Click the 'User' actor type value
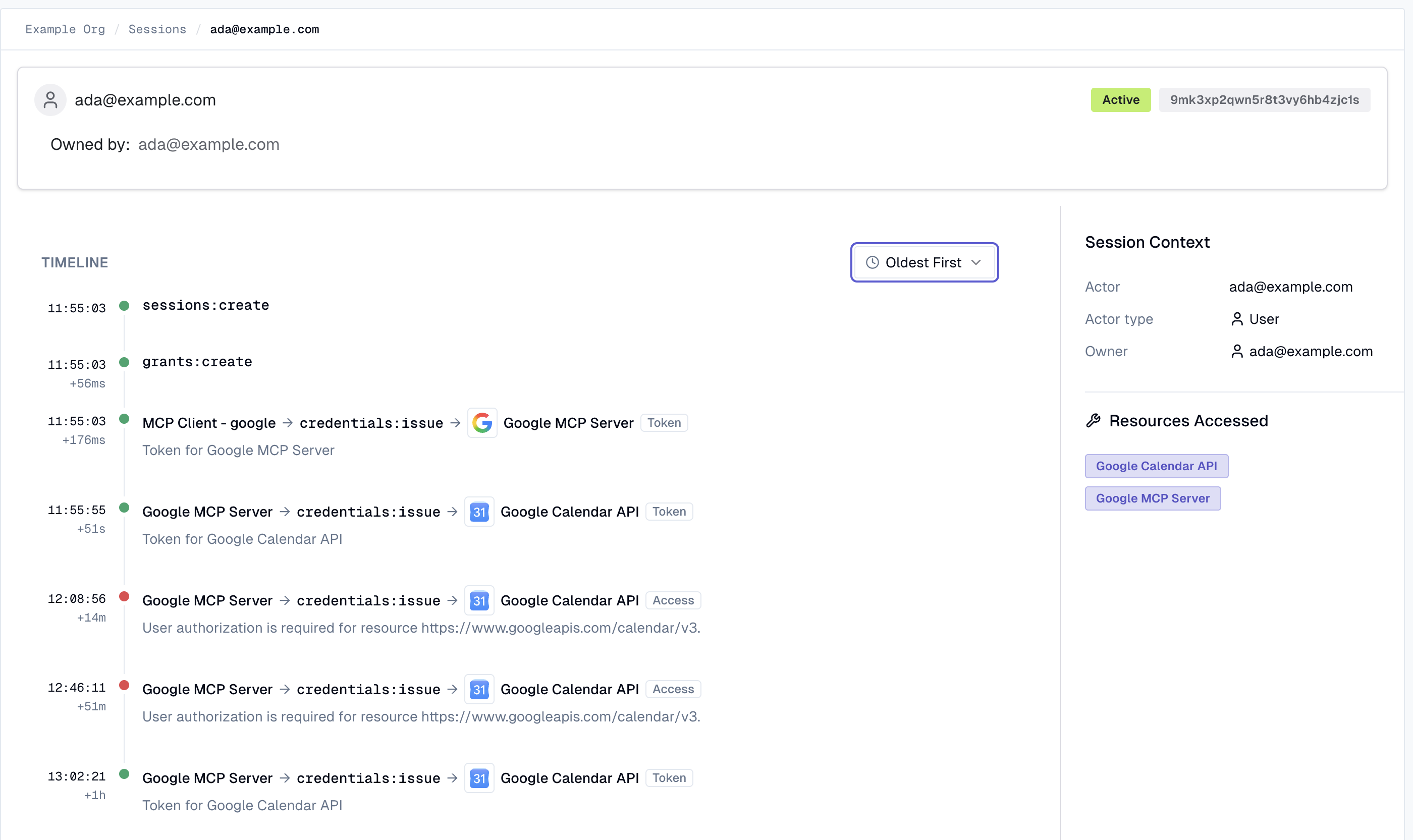 click(x=1264, y=319)
